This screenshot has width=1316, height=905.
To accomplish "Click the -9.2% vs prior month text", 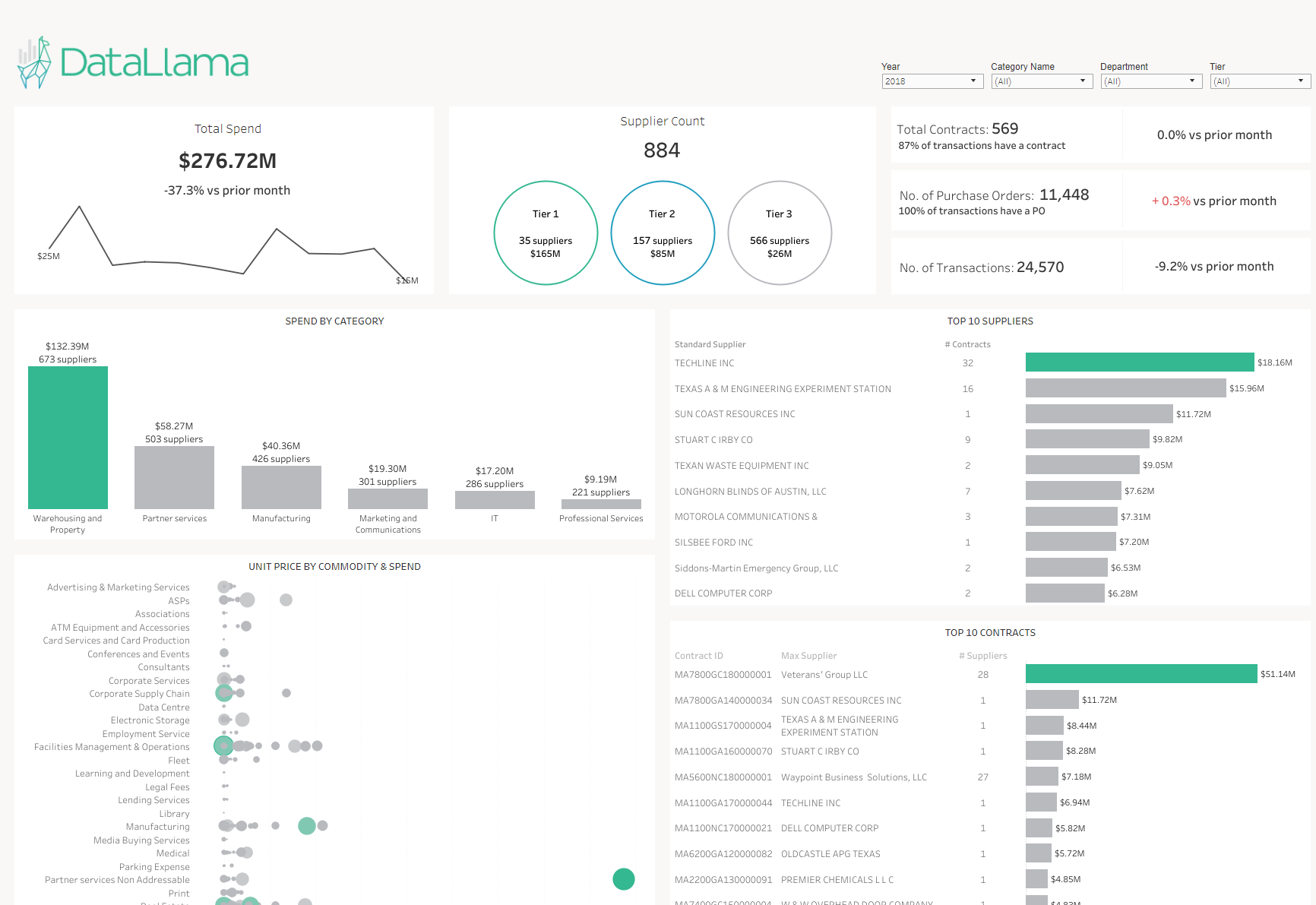I will (1214, 266).
